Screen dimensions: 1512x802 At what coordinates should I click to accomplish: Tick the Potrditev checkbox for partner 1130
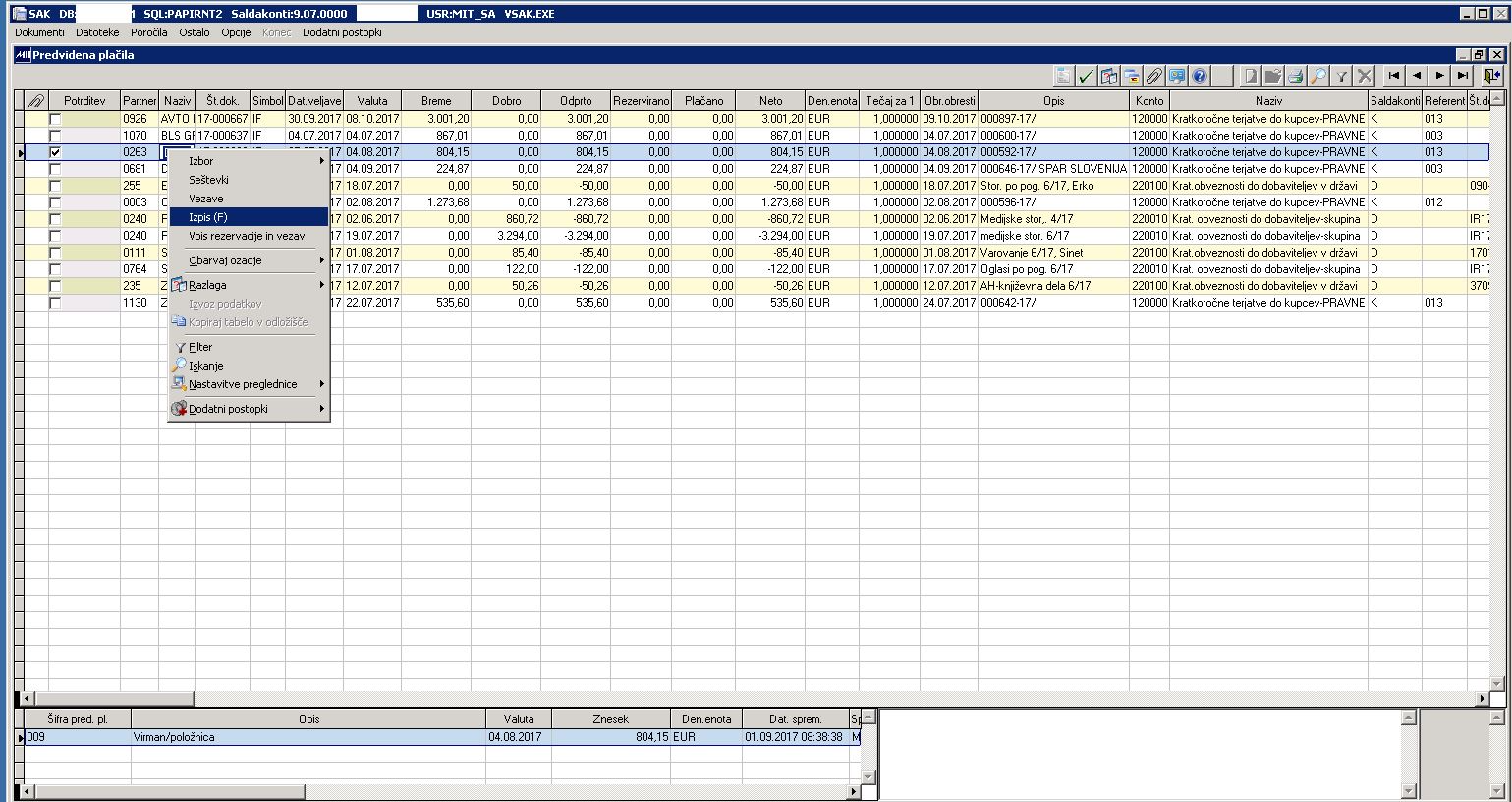pyautogui.click(x=56, y=303)
